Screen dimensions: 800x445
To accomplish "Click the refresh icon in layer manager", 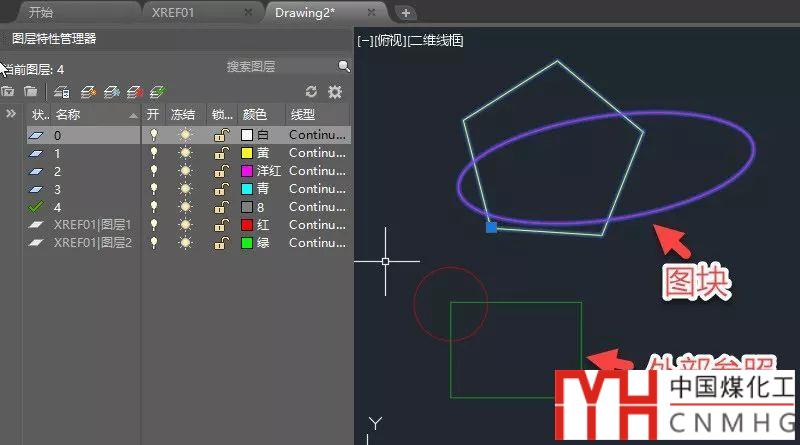I will [x=311, y=92].
